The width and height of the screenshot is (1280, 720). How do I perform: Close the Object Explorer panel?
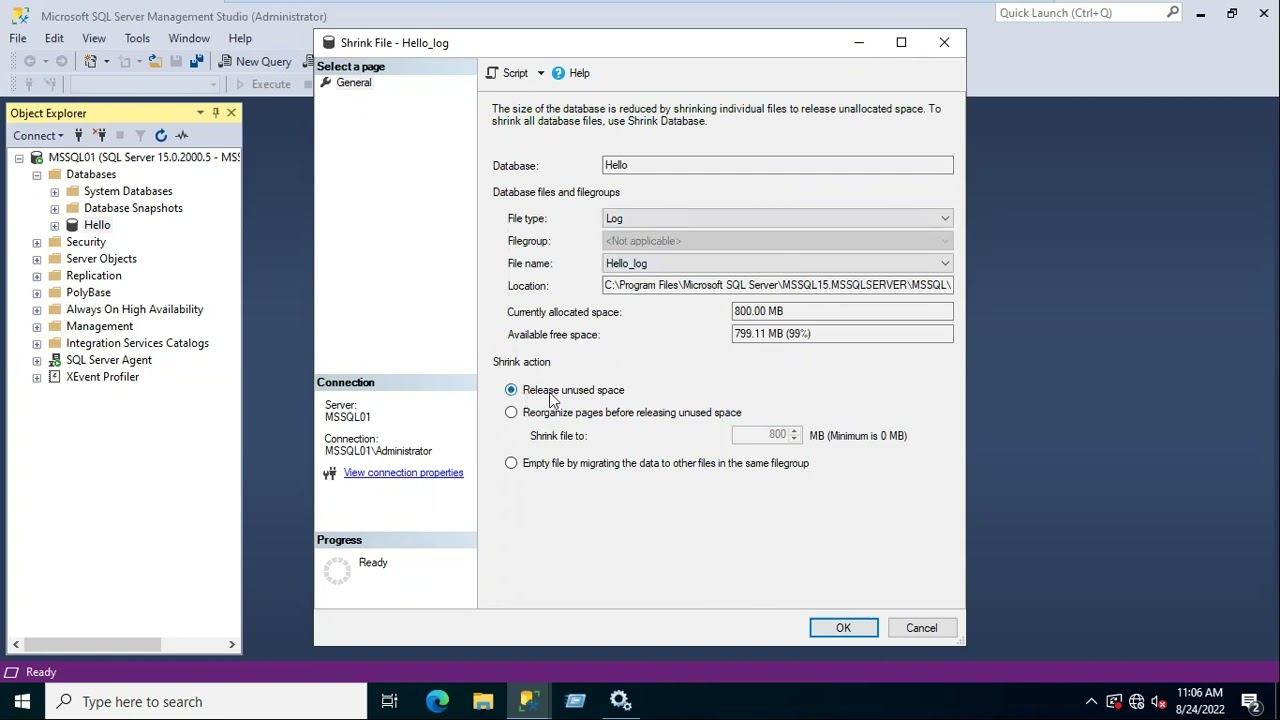tap(231, 113)
